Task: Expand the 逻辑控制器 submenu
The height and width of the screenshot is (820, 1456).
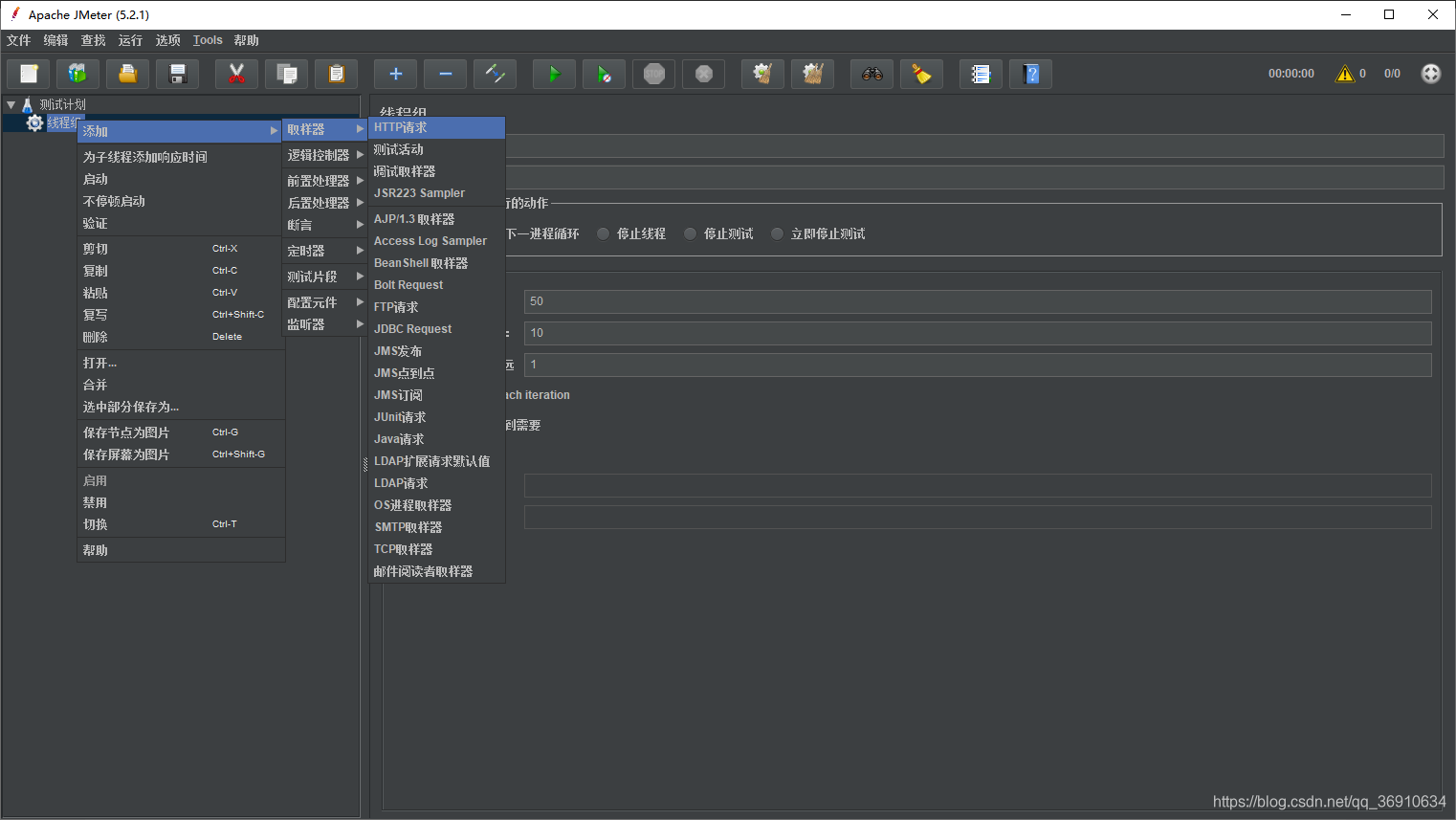Action: (325, 155)
